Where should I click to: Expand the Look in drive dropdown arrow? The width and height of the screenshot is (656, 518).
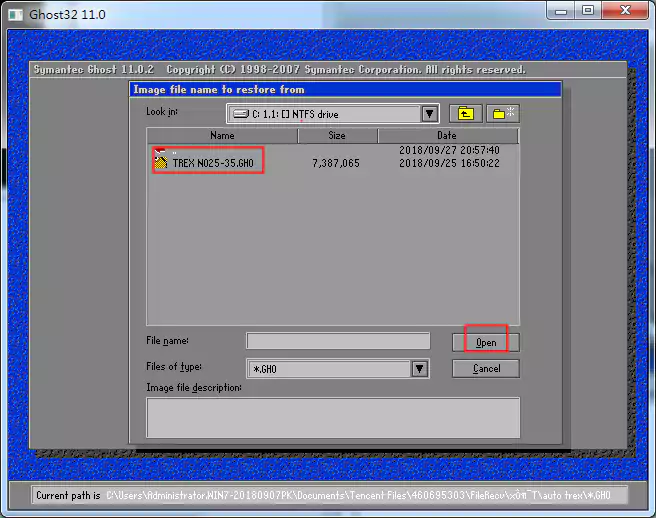click(x=430, y=114)
